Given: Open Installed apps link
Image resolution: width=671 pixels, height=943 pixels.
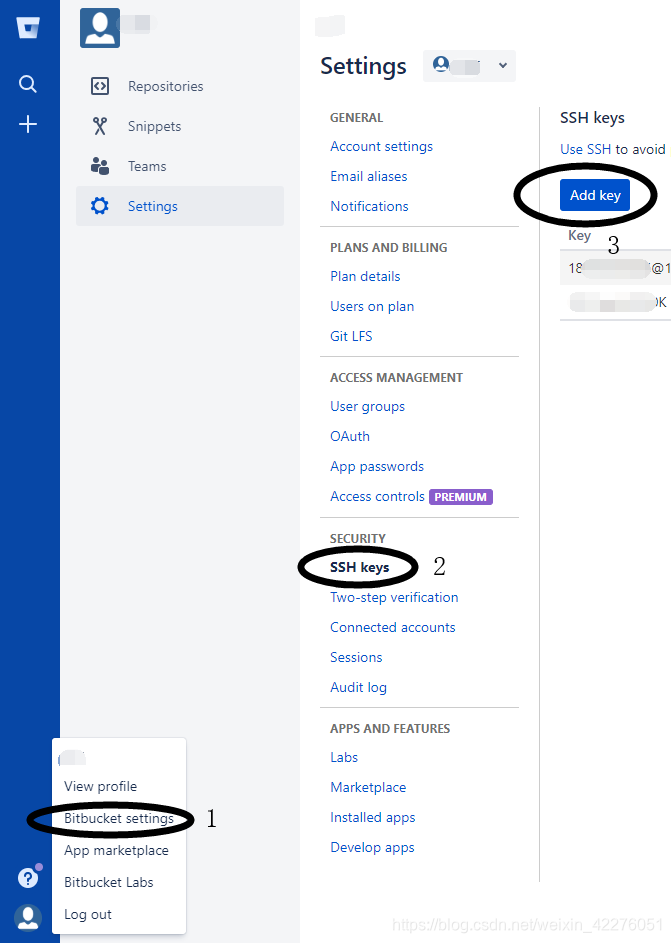Looking at the screenshot, I should tap(373, 817).
